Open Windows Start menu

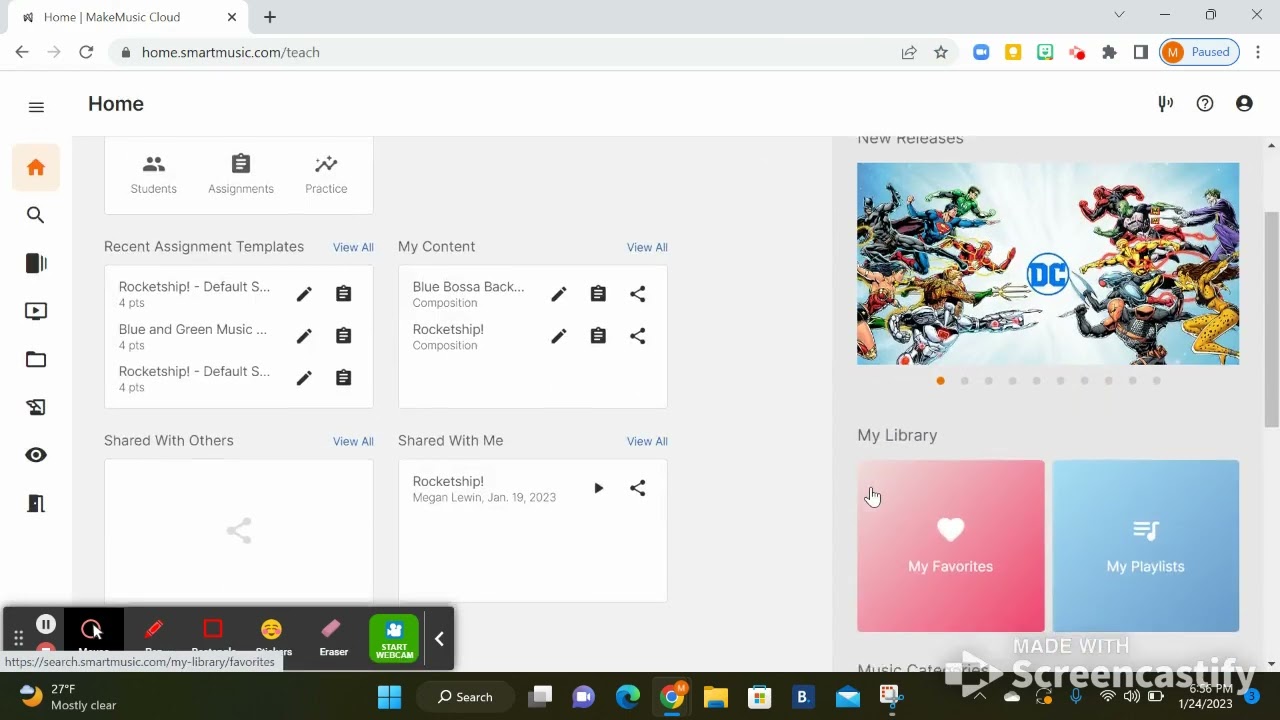click(389, 697)
